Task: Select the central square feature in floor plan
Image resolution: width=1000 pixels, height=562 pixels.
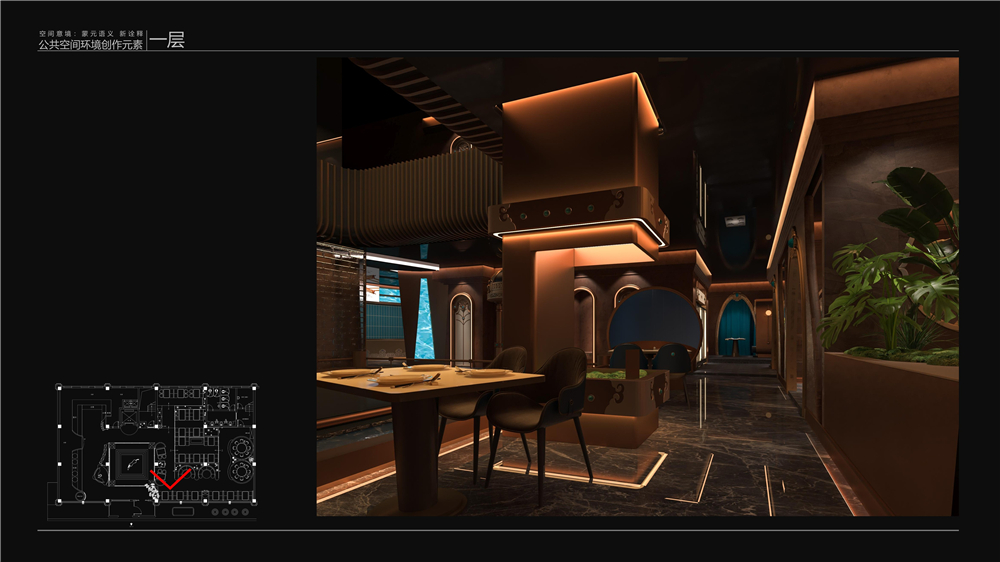Action: [x=131, y=461]
